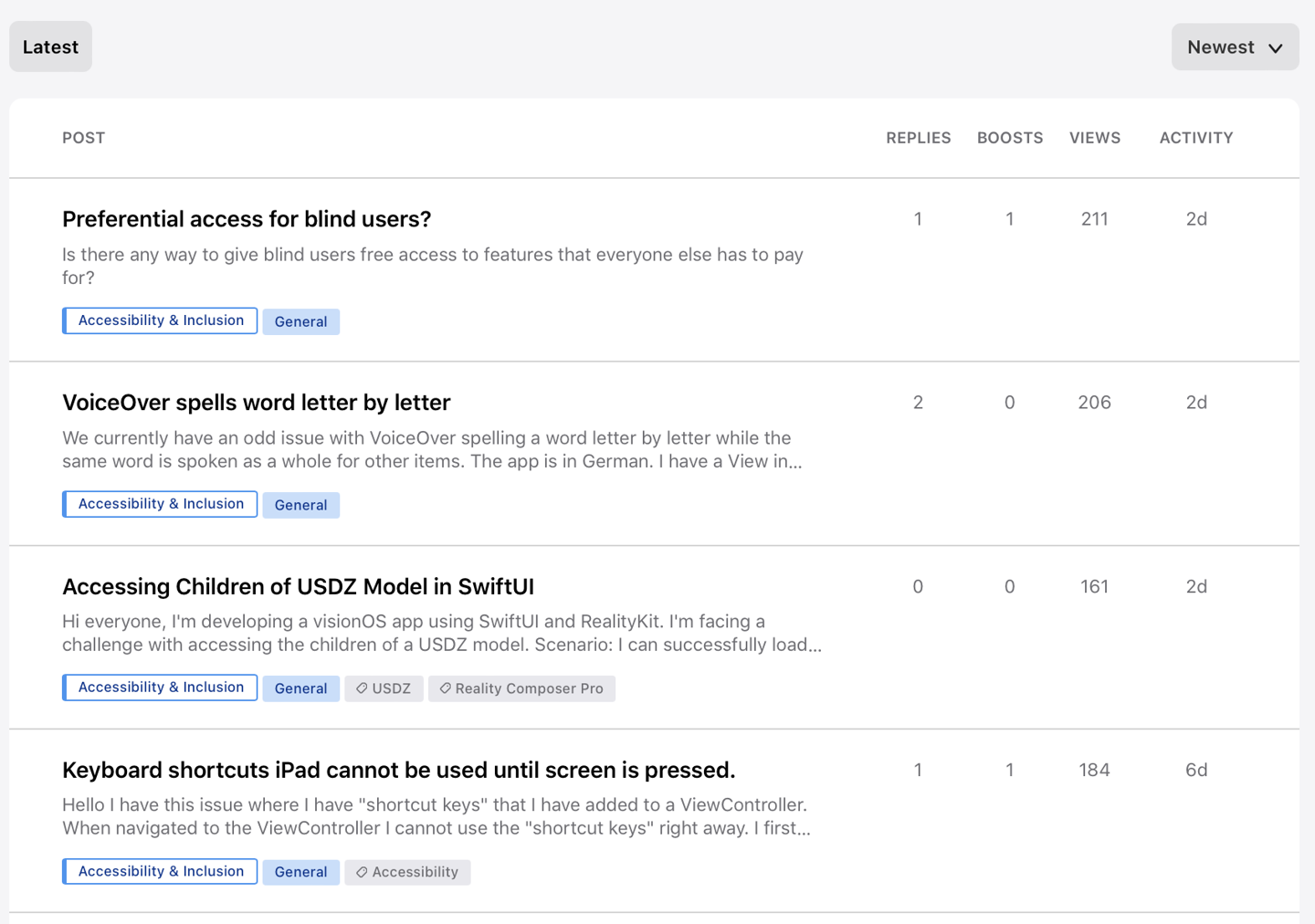The width and height of the screenshot is (1315, 924).
Task: Open 'Accessing Children of USDZ Model in SwiftUI'
Action: [x=298, y=586]
